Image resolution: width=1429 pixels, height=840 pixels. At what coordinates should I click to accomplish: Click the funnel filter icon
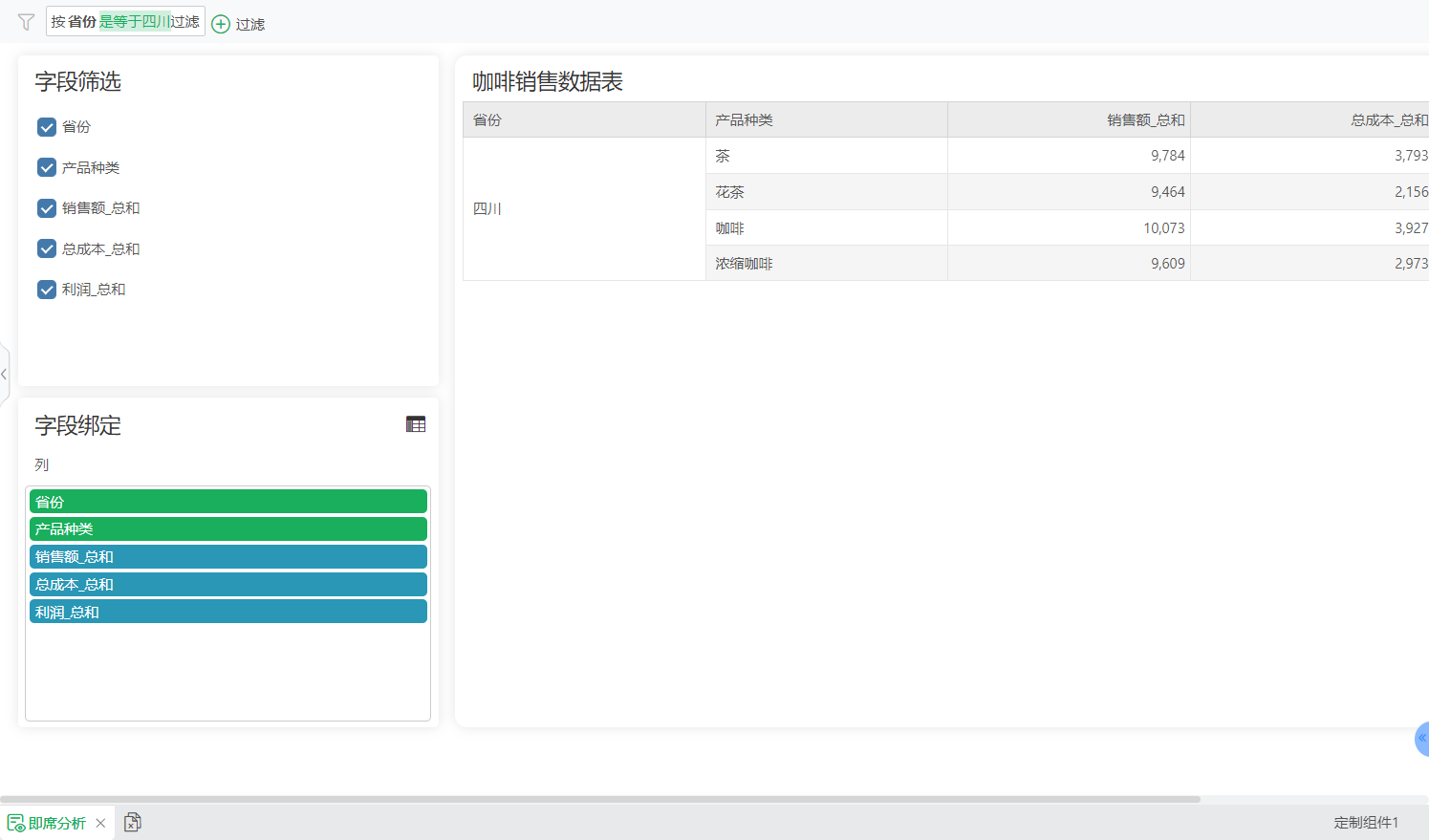(x=26, y=22)
